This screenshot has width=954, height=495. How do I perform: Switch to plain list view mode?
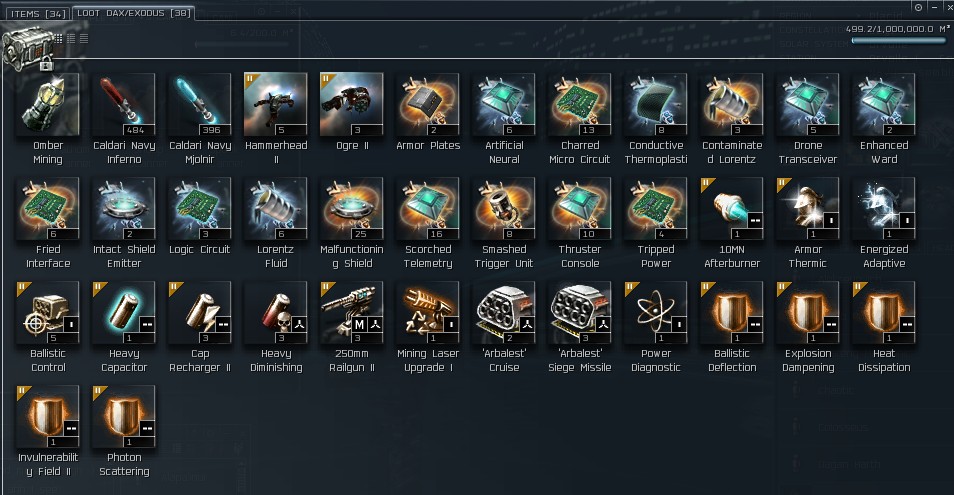coord(84,38)
